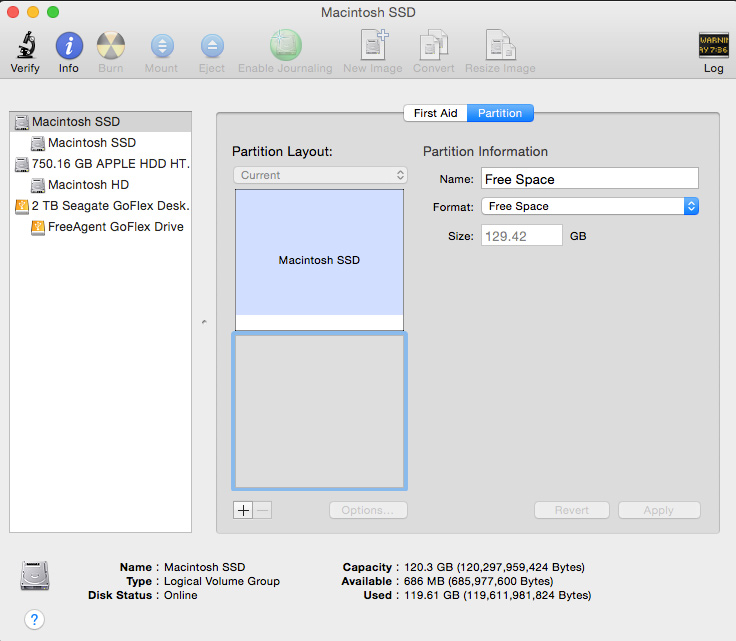The width and height of the screenshot is (736, 641).
Task: Click the Size field showing 129.42
Action: (x=521, y=235)
